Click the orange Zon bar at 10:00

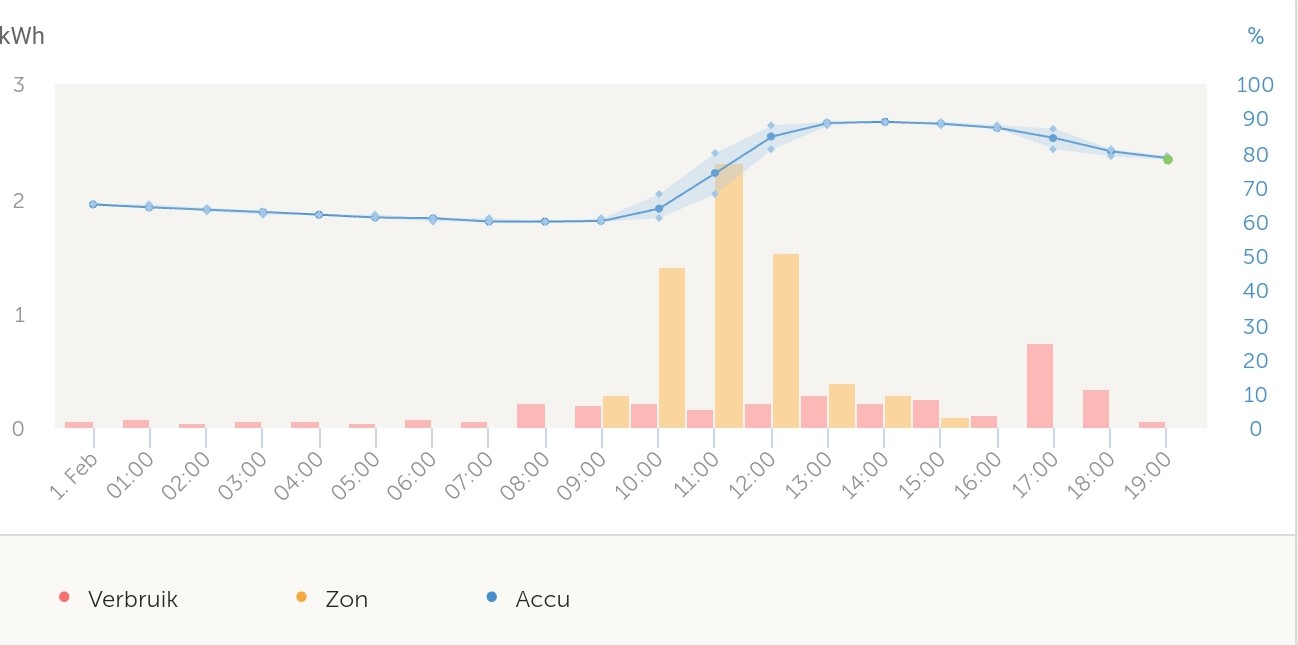672,348
